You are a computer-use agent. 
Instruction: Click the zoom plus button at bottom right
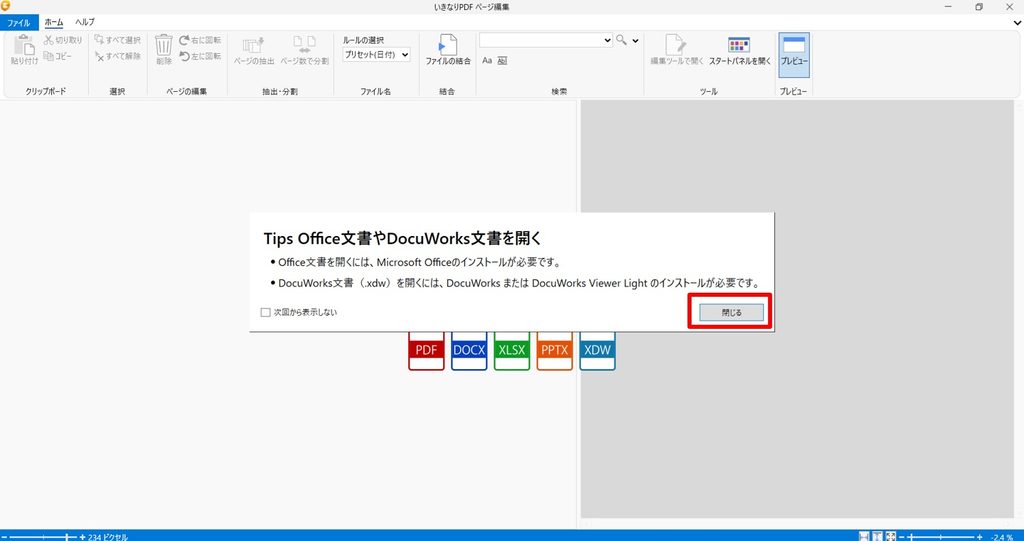(x=980, y=537)
